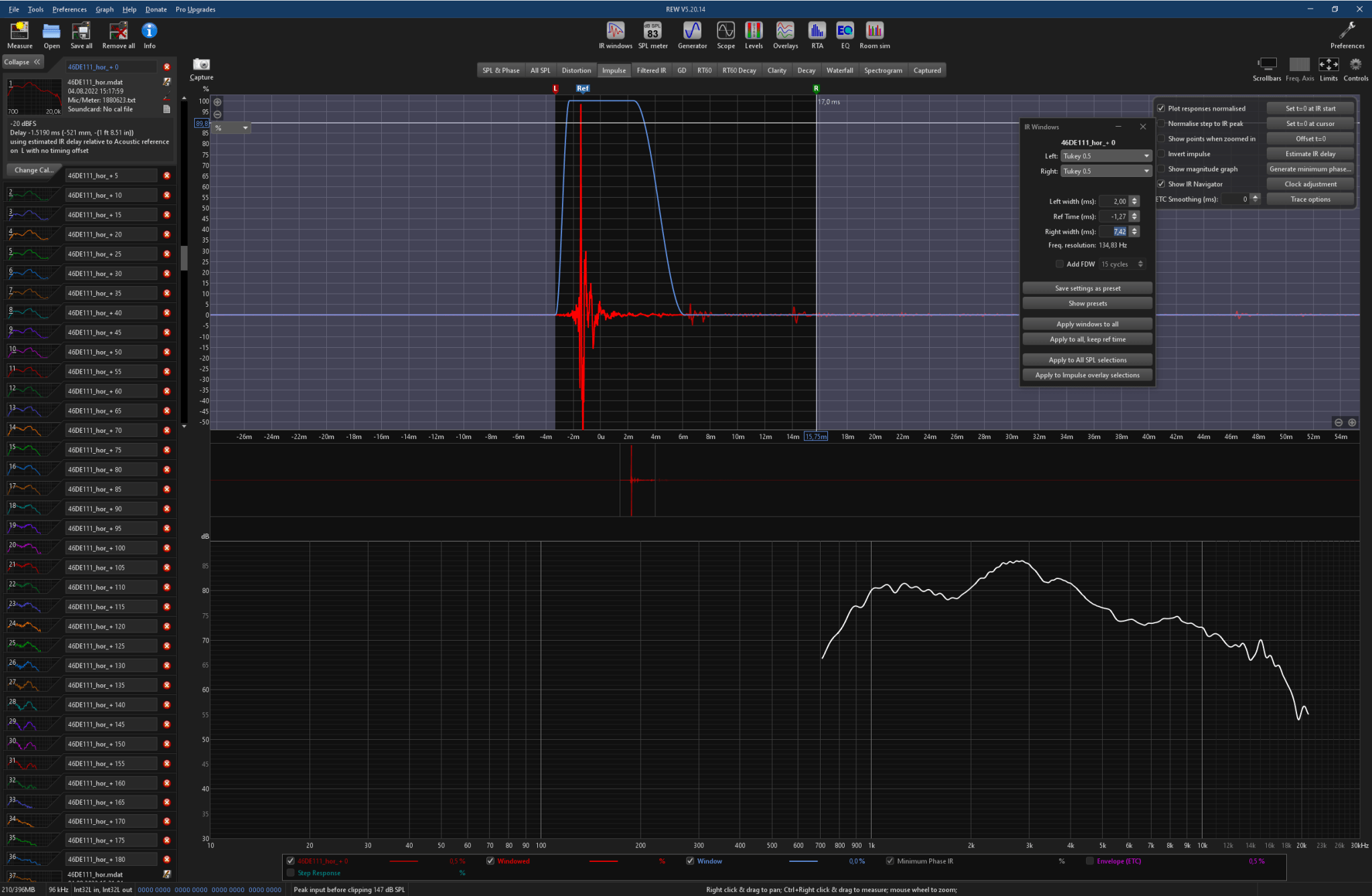Enable Show points when zoomed in

(1161, 139)
